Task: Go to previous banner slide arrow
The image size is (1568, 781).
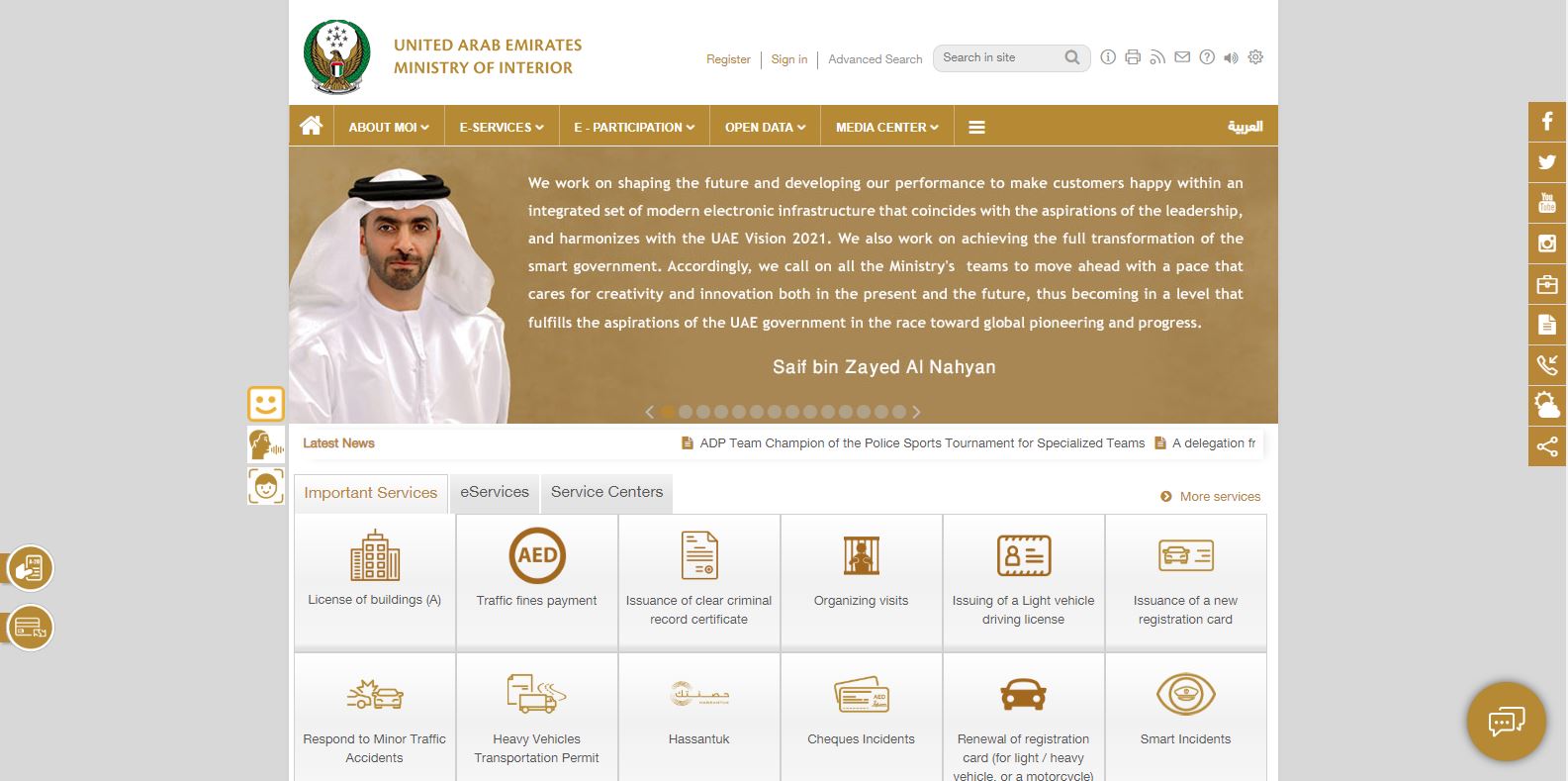Action: pyautogui.click(x=649, y=412)
